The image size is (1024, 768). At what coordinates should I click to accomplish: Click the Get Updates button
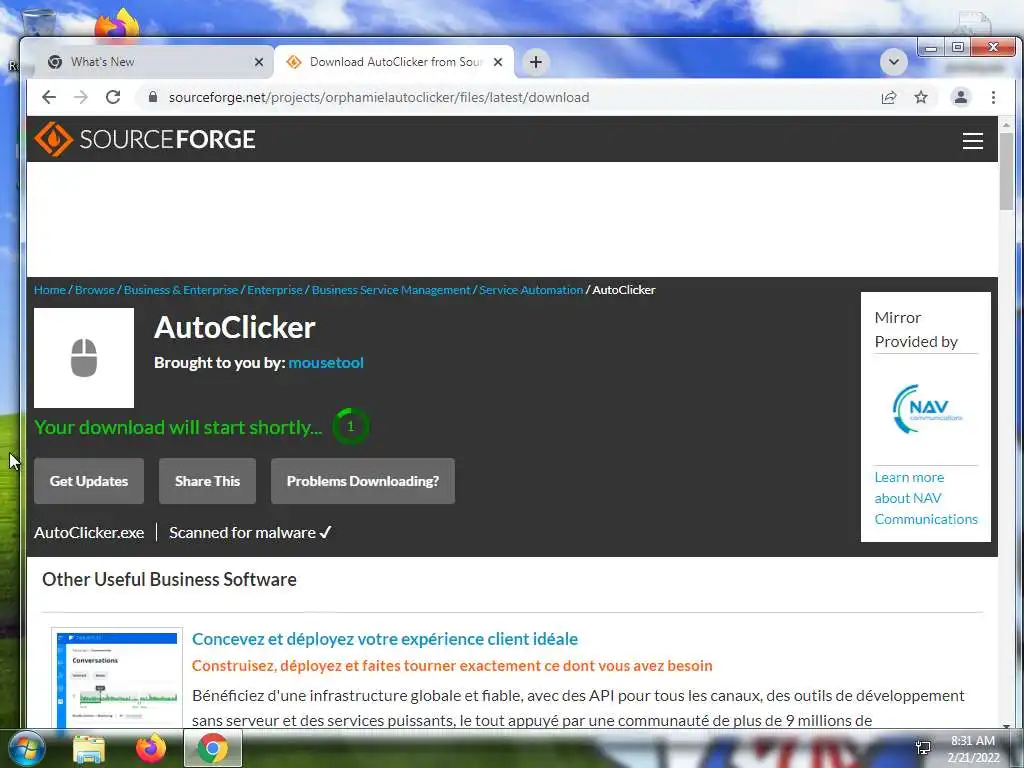(89, 481)
